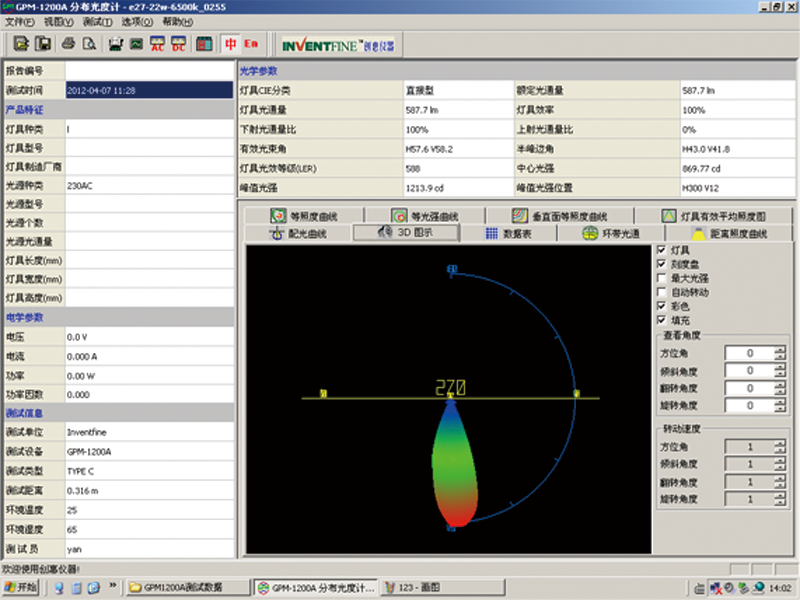The image size is (800, 600).
Task: Increase the 方位角 viewing angle stepper
Action: (780, 349)
